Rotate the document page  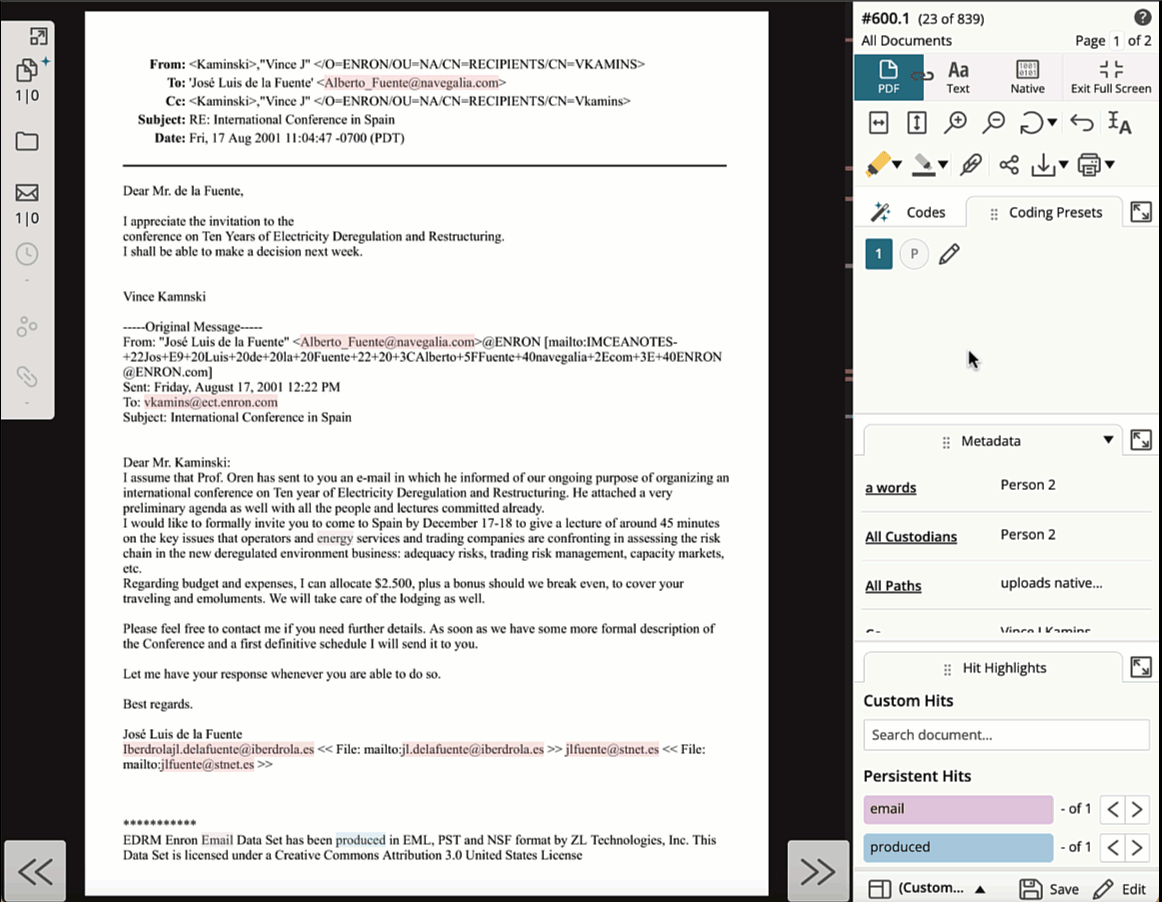click(1031, 123)
